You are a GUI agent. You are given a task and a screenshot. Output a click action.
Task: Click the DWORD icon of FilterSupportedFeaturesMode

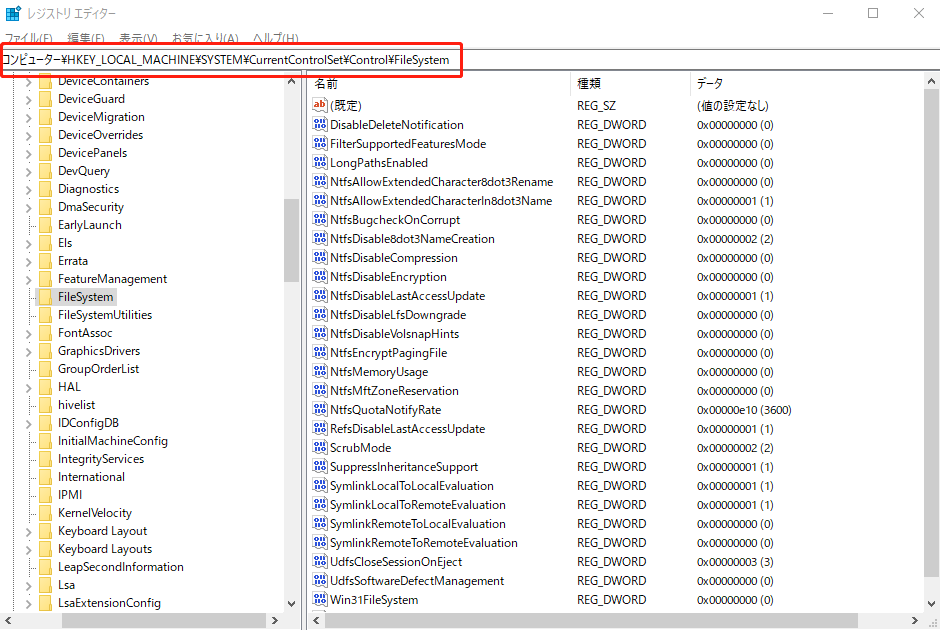tap(320, 143)
